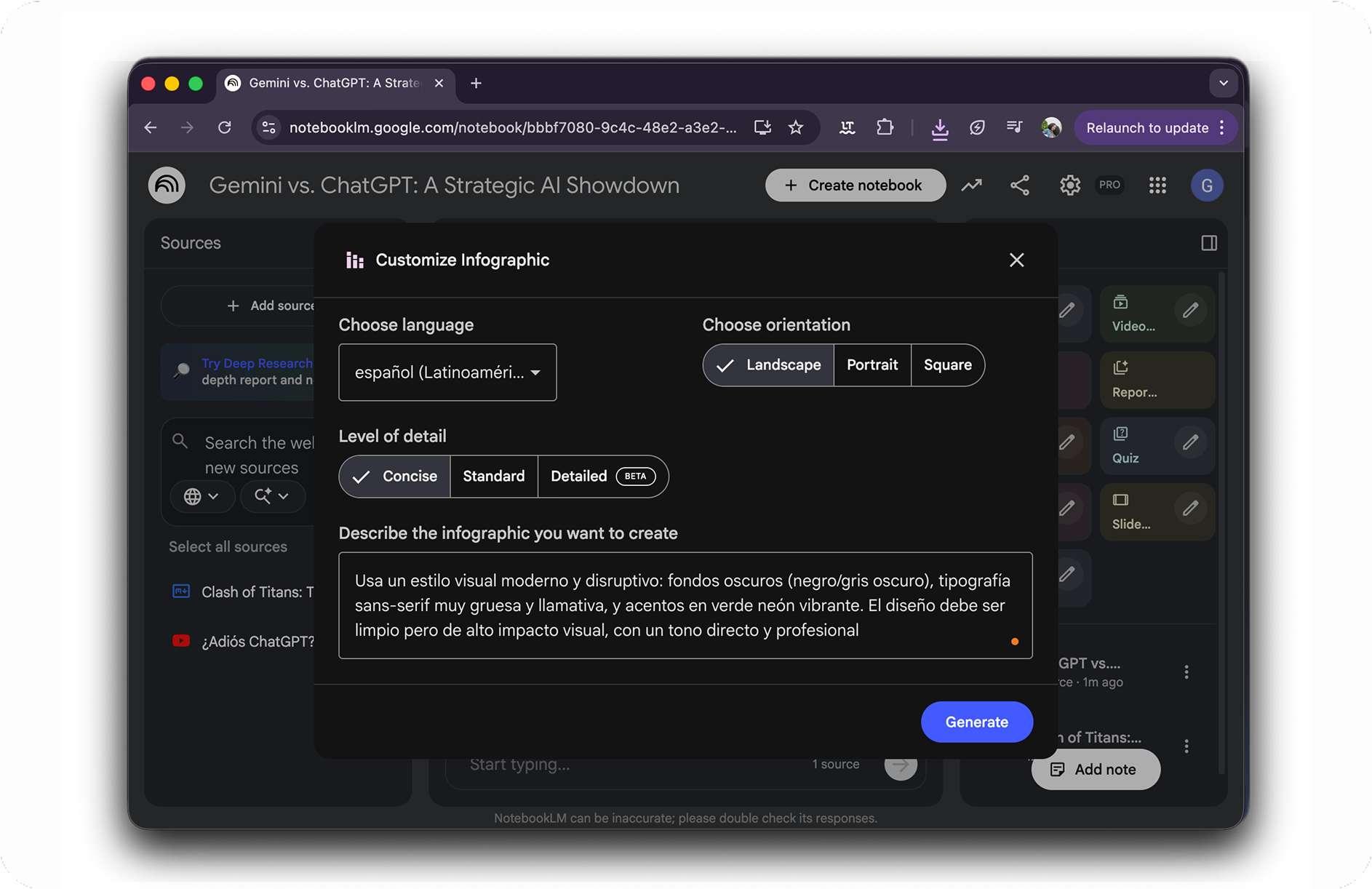Click Select all sources
The height and width of the screenshot is (889, 1372).
(228, 546)
